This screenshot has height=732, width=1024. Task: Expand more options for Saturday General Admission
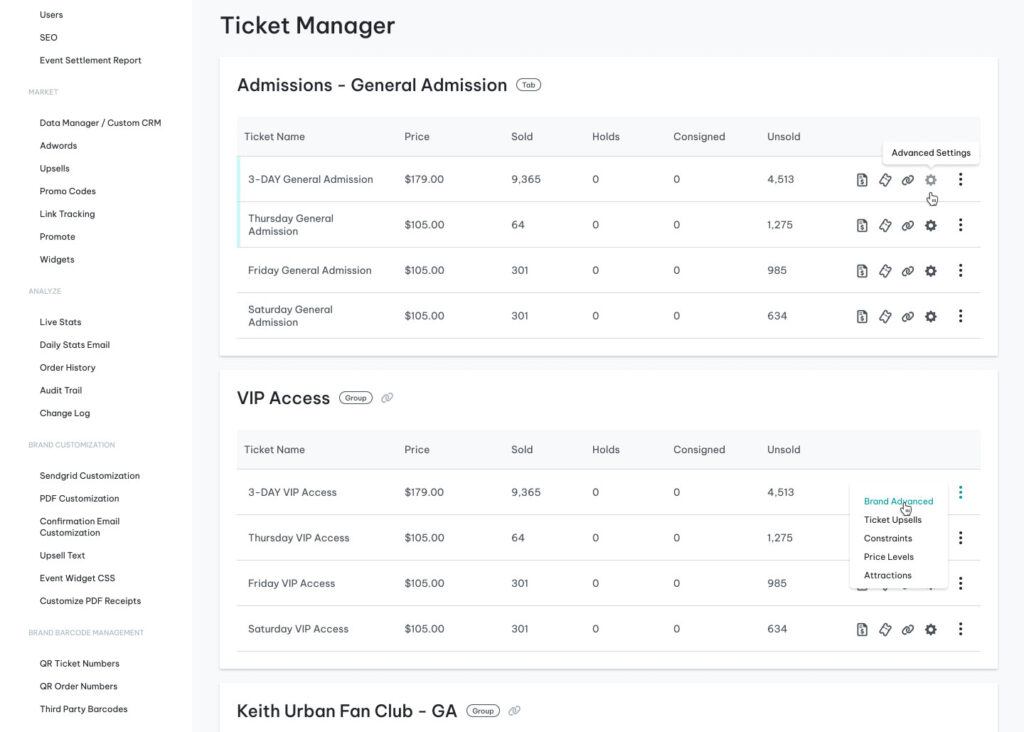pyautogui.click(x=960, y=317)
